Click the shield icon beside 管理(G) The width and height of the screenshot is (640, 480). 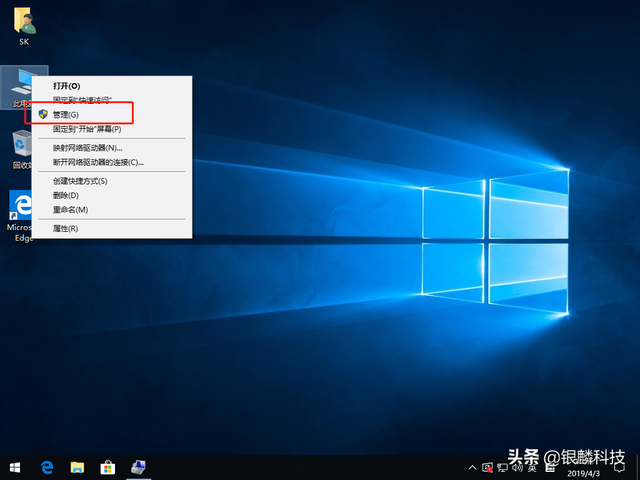coord(43,114)
